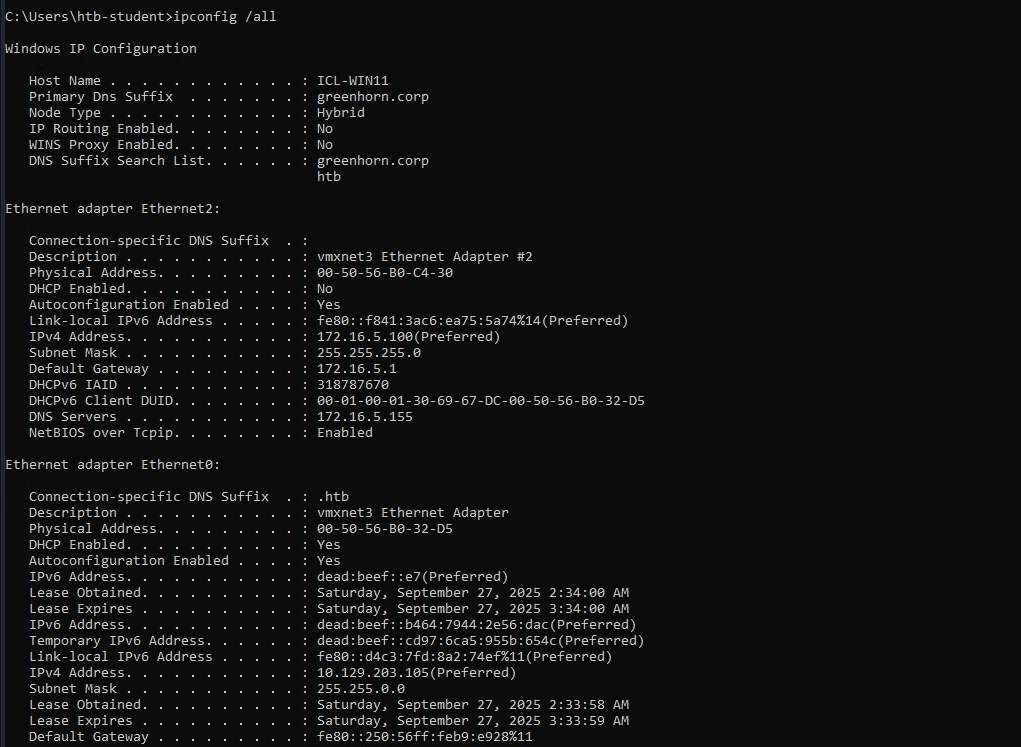
Task: Click the subnet mask 255.255.0.0
Action: pos(360,689)
